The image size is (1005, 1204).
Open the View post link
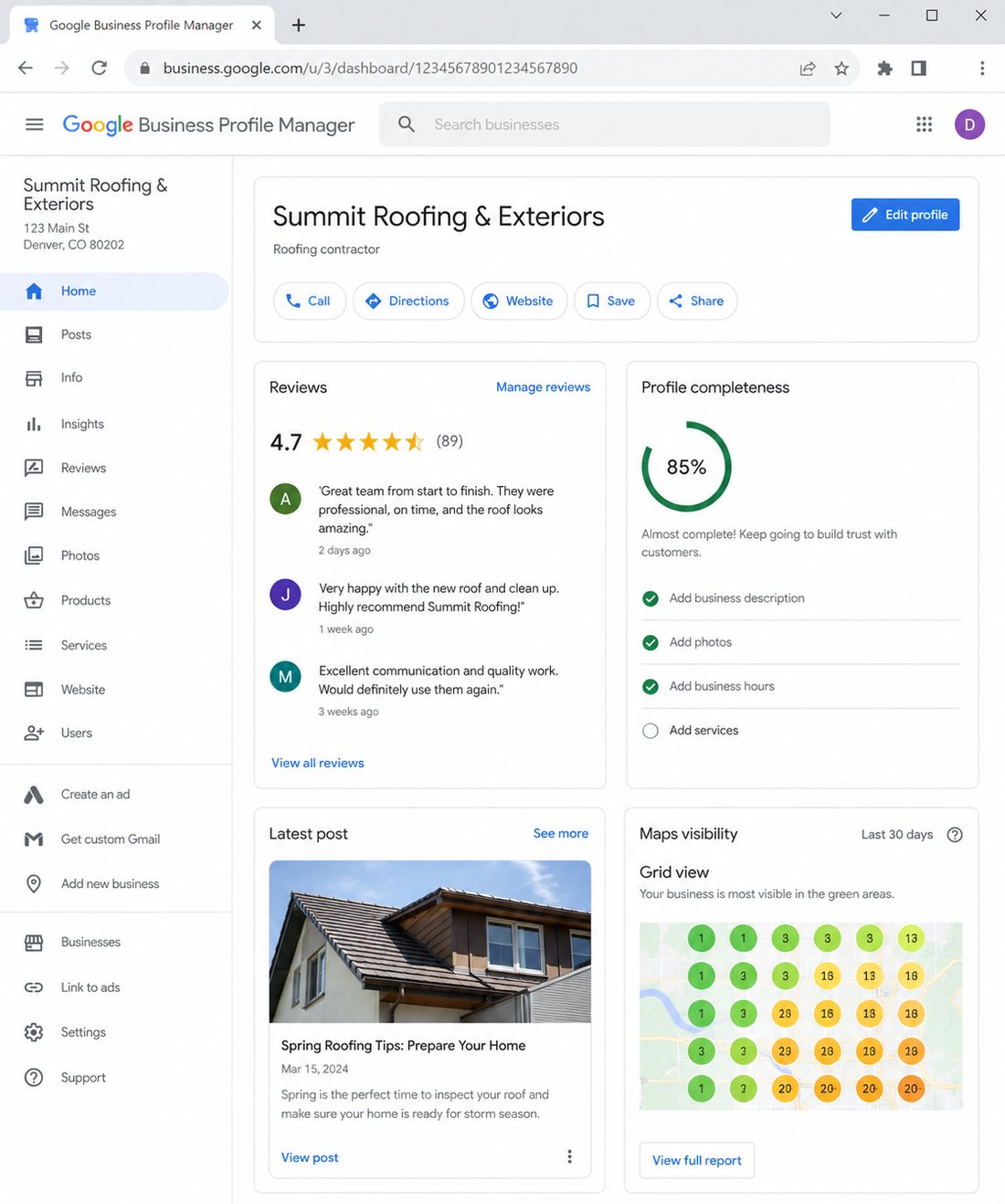coord(310,1157)
